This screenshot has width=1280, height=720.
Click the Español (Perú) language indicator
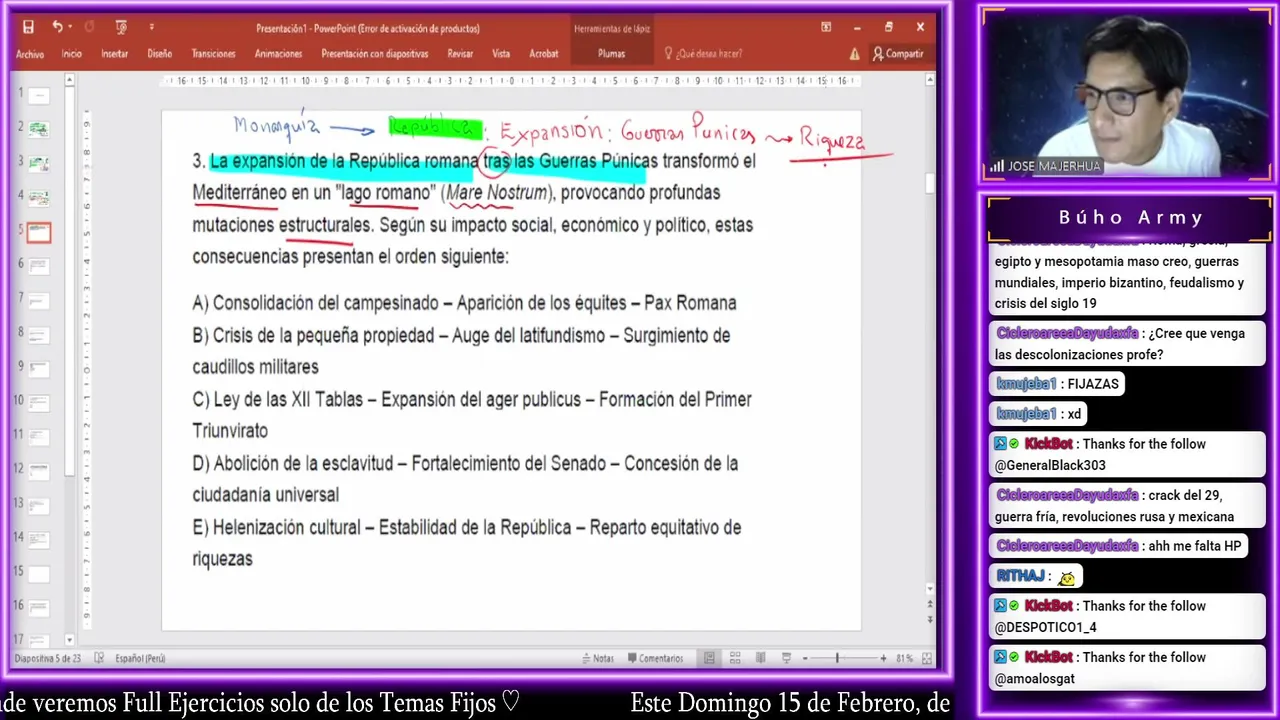pyautogui.click(x=141, y=658)
